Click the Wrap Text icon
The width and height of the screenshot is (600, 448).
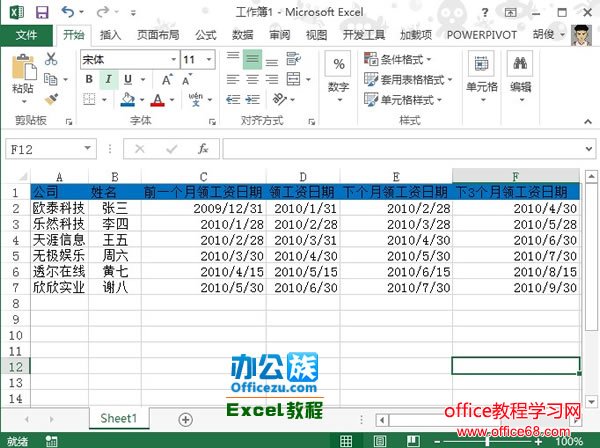pyautogui.click(x=293, y=59)
